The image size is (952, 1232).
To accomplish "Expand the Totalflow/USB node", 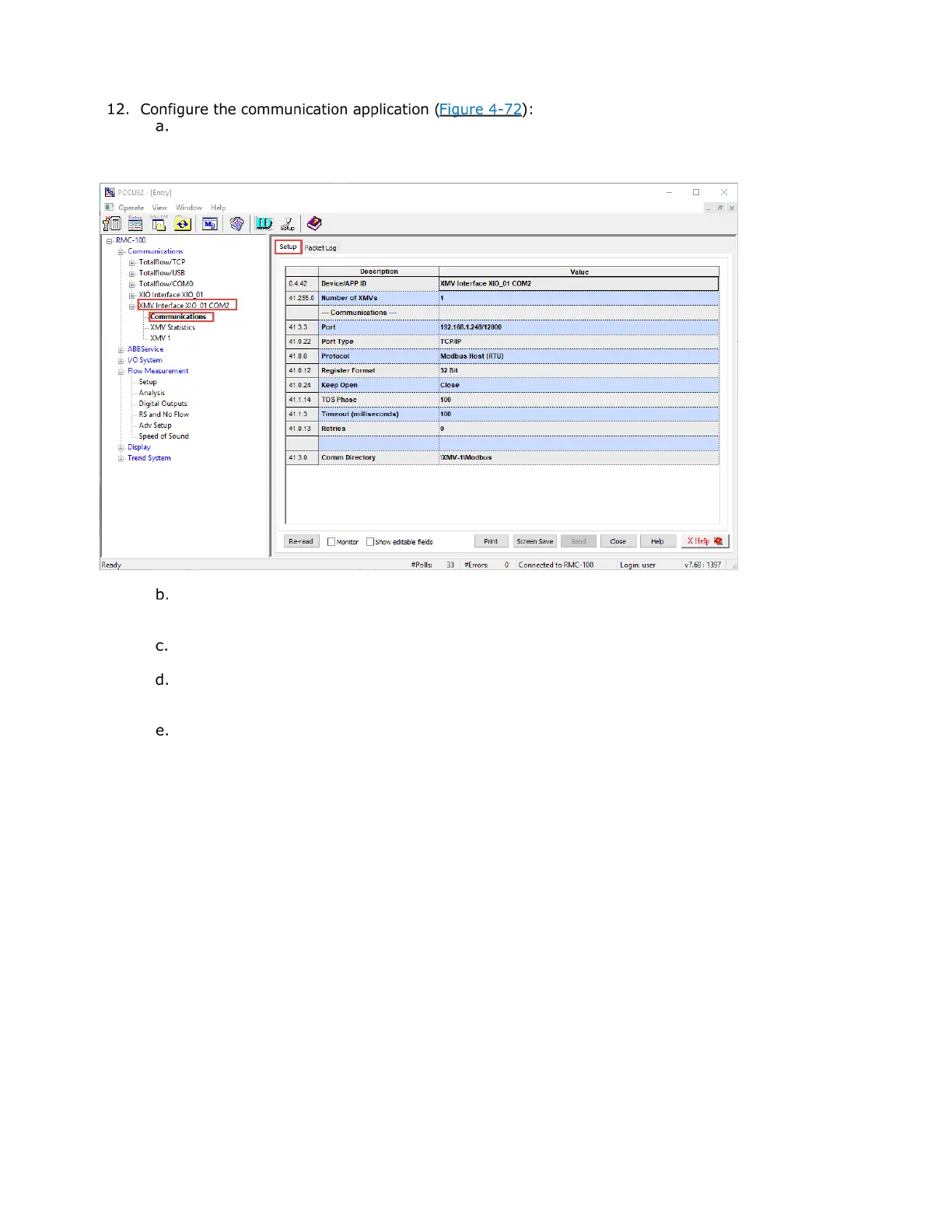I will (132, 274).
